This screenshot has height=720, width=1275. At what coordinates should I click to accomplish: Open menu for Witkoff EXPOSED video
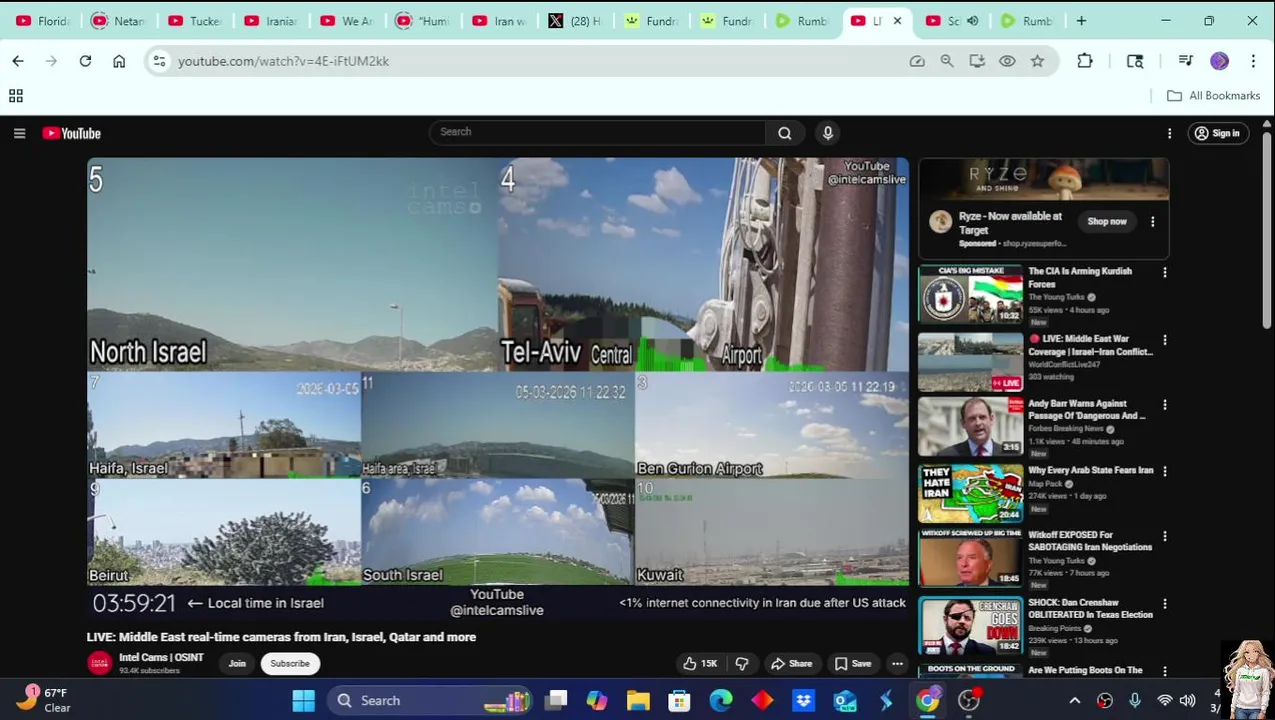(x=1165, y=537)
